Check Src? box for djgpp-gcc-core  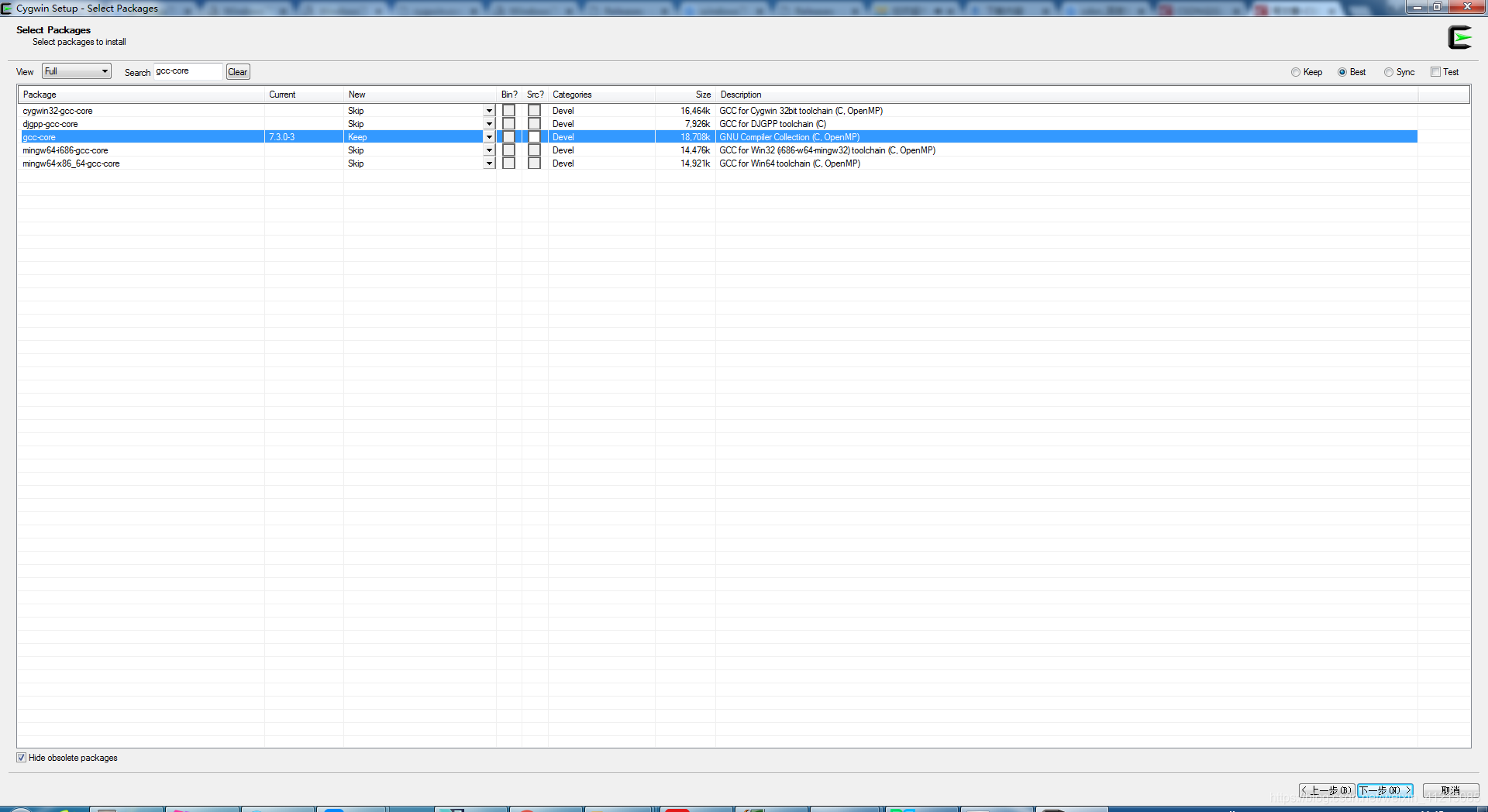pyautogui.click(x=534, y=124)
